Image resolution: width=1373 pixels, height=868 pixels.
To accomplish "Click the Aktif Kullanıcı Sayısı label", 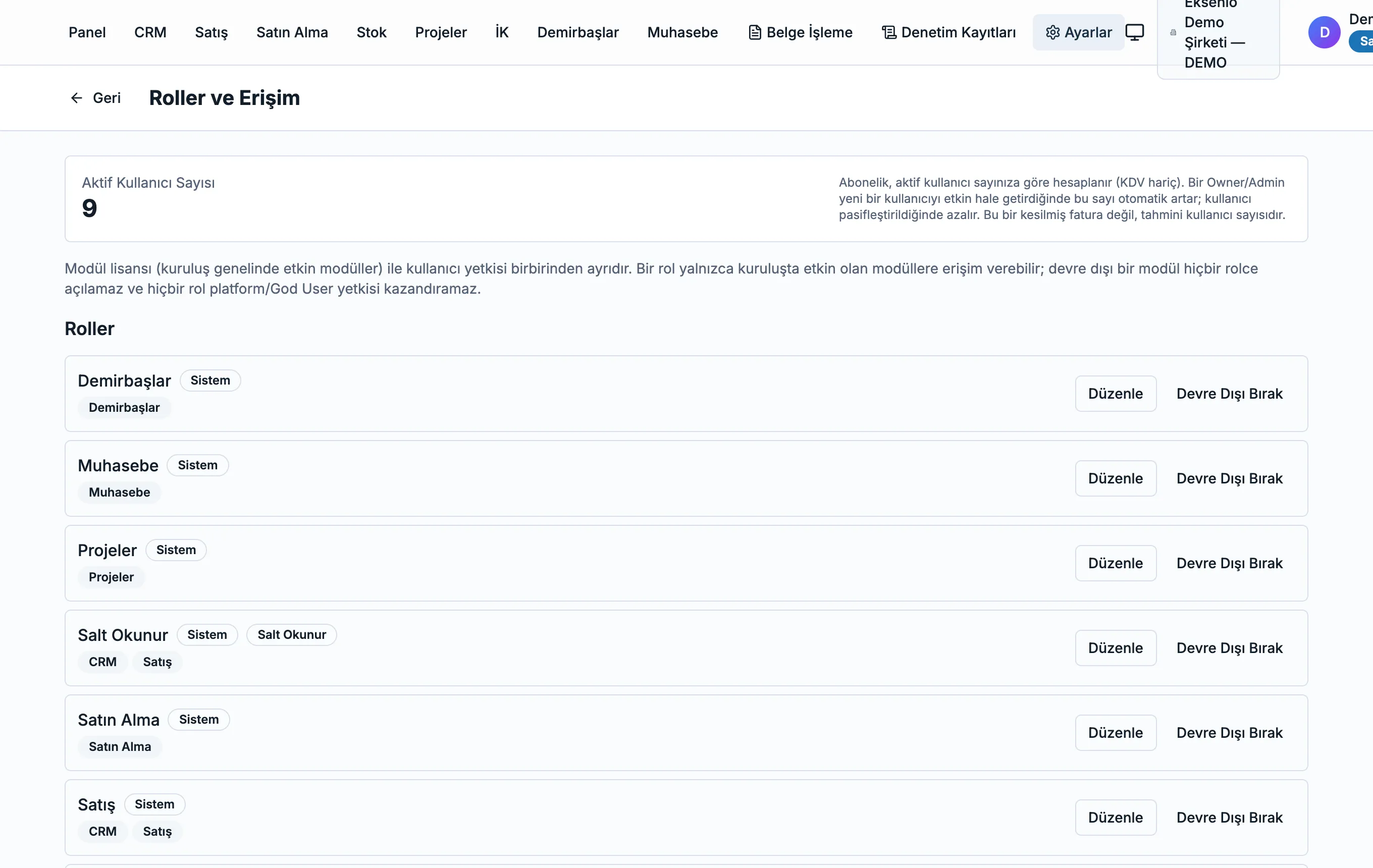I will (x=148, y=183).
